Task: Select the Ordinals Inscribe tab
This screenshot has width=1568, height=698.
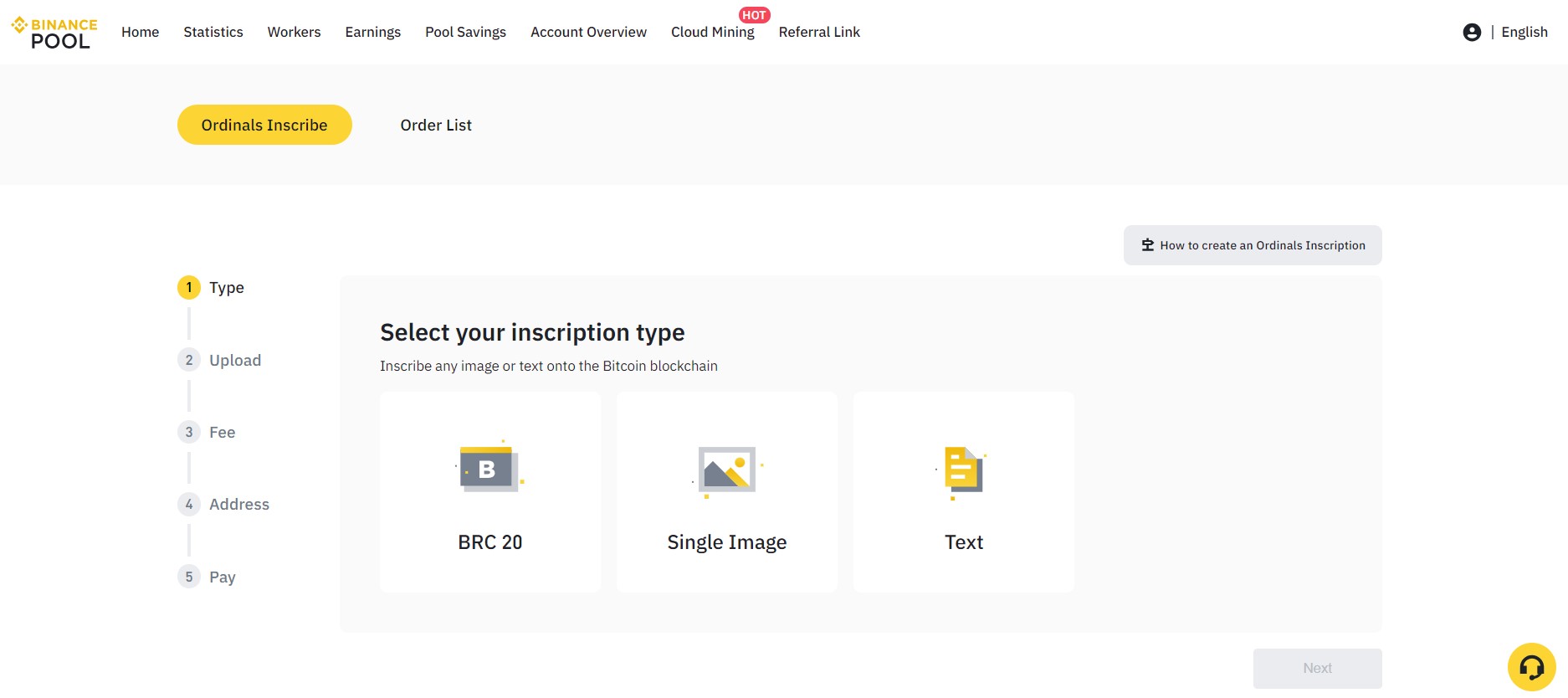Action: click(264, 125)
